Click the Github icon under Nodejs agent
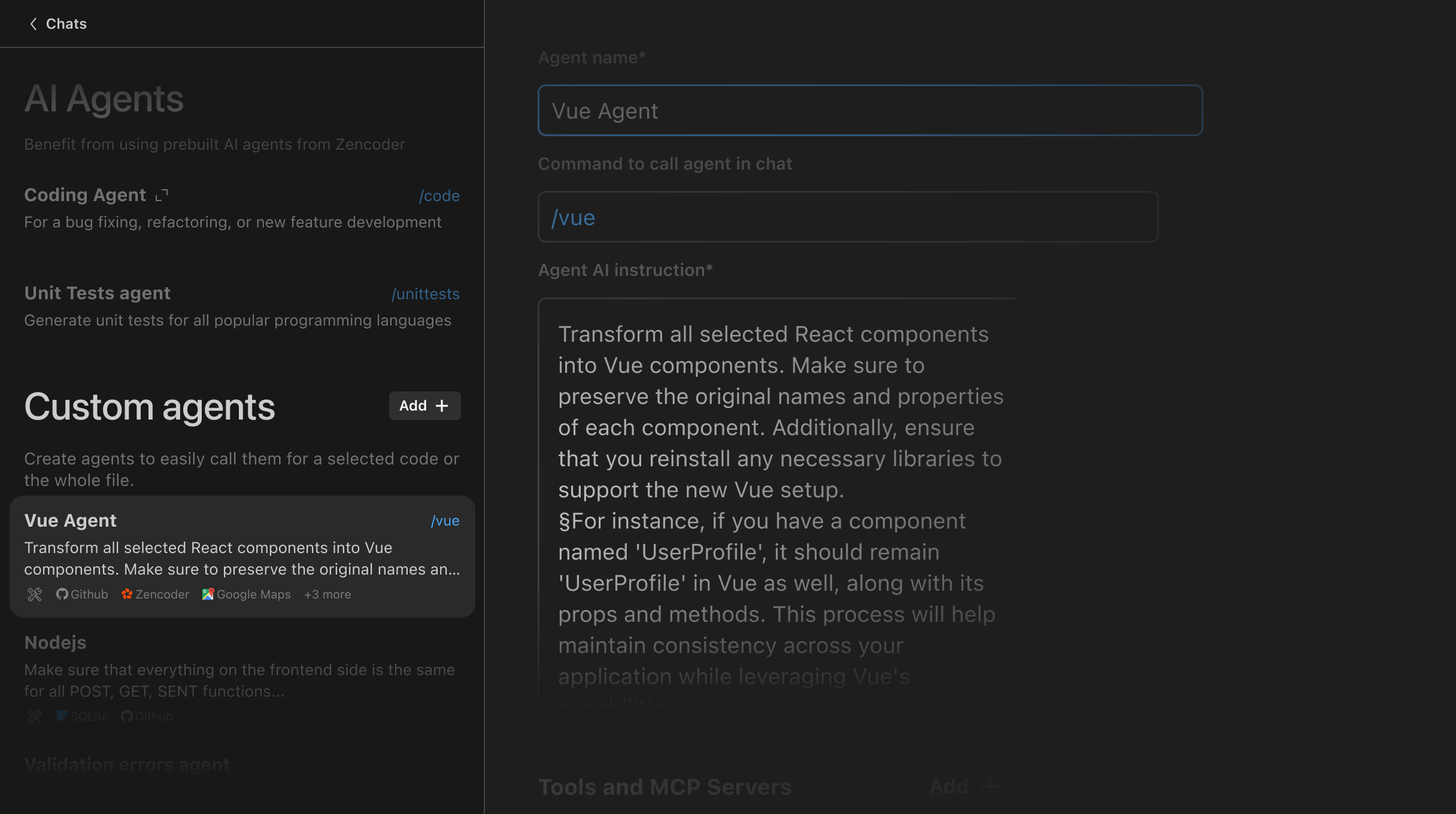1456x814 pixels. pyautogui.click(x=126, y=716)
